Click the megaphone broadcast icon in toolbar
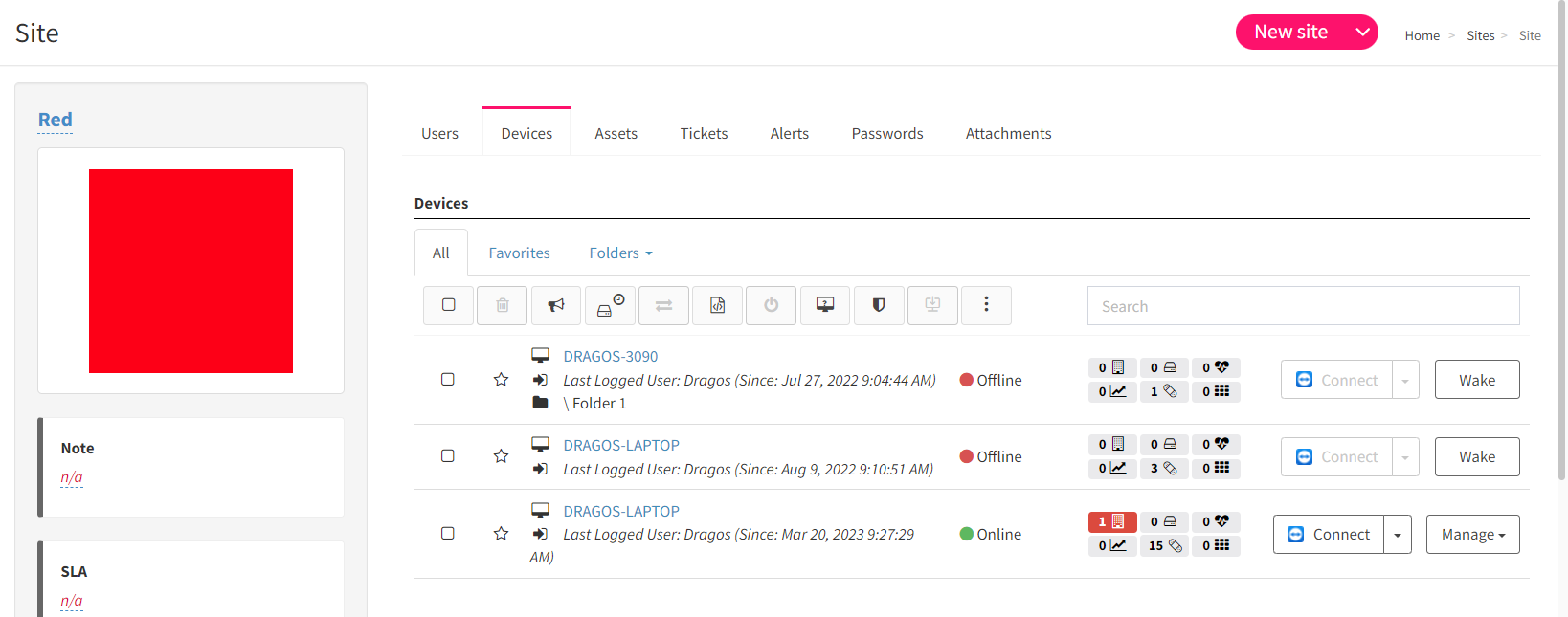The height and width of the screenshot is (617, 1568). tap(556, 305)
